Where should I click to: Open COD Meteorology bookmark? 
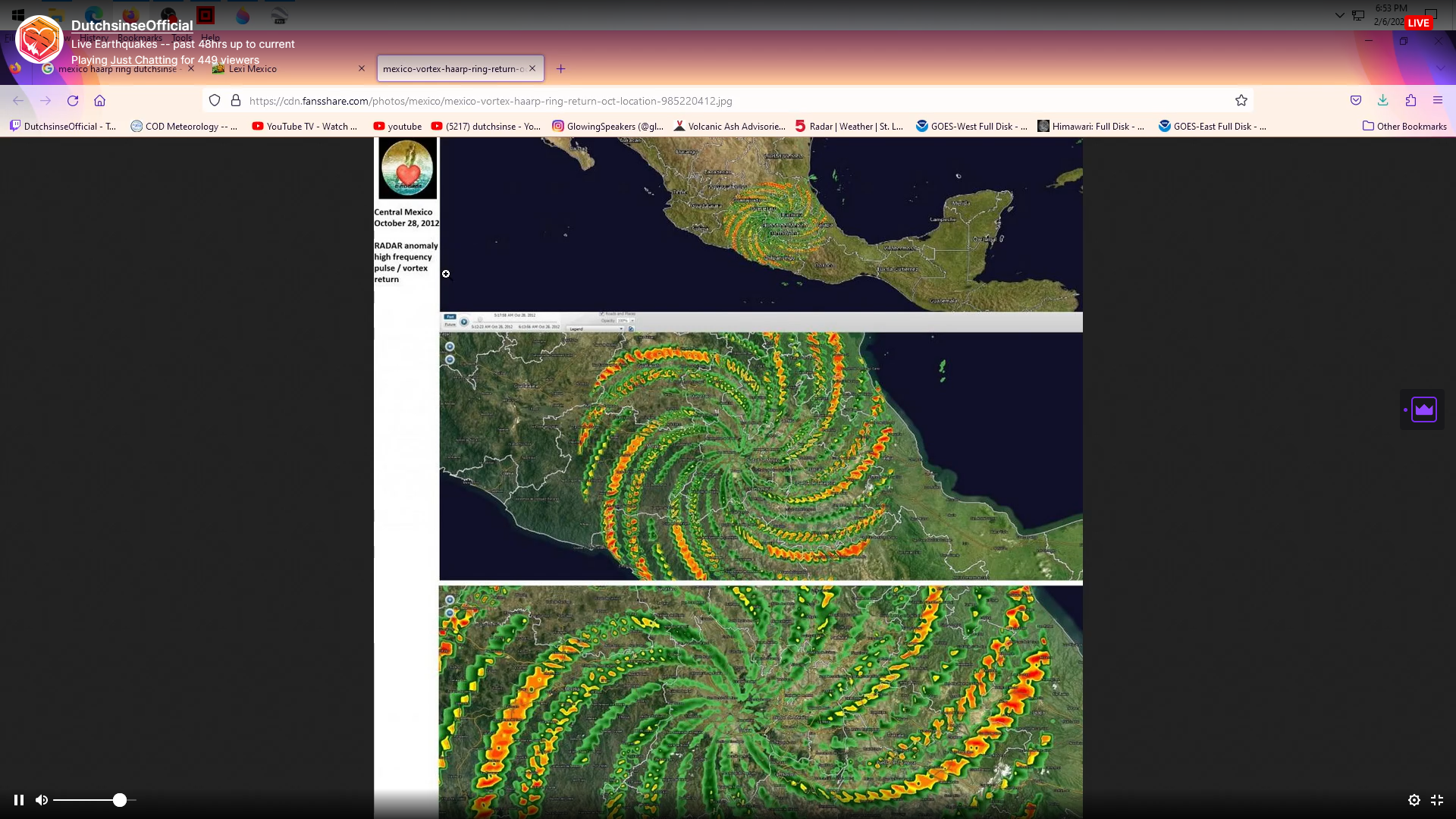184,127
